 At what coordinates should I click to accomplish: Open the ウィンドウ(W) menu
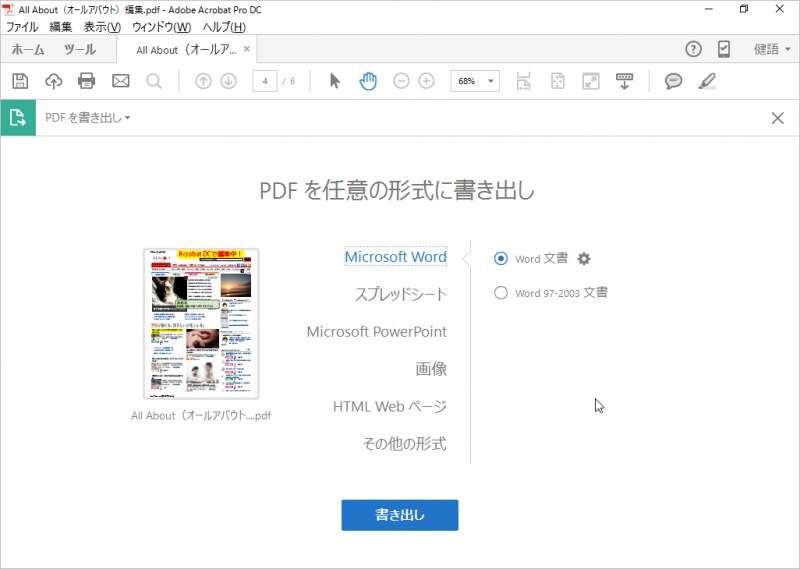(161, 27)
